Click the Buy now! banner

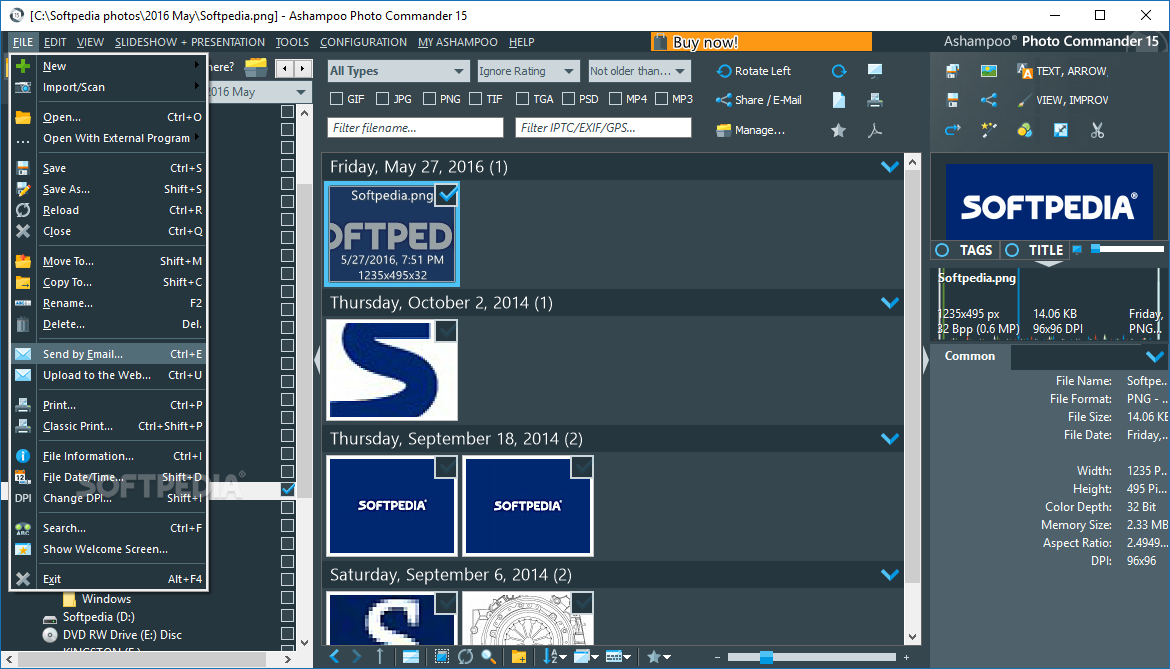[x=761, y=42]
